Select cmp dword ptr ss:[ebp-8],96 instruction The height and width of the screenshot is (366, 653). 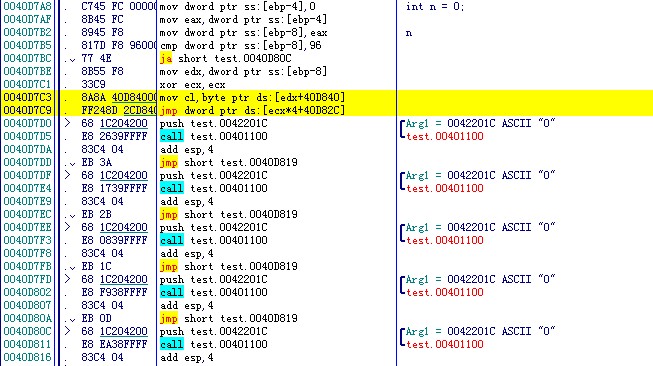tap(241, 45)
